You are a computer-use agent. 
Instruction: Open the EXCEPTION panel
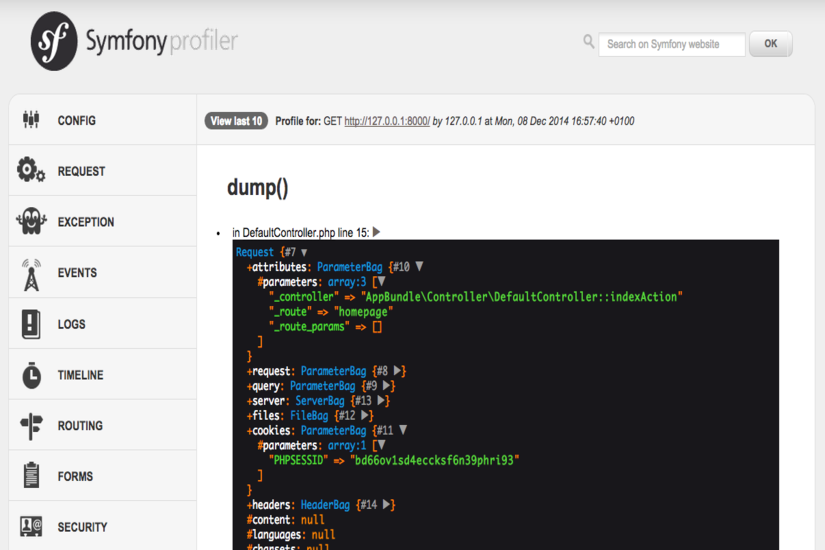pyautogui.click(x=103, y=222)
